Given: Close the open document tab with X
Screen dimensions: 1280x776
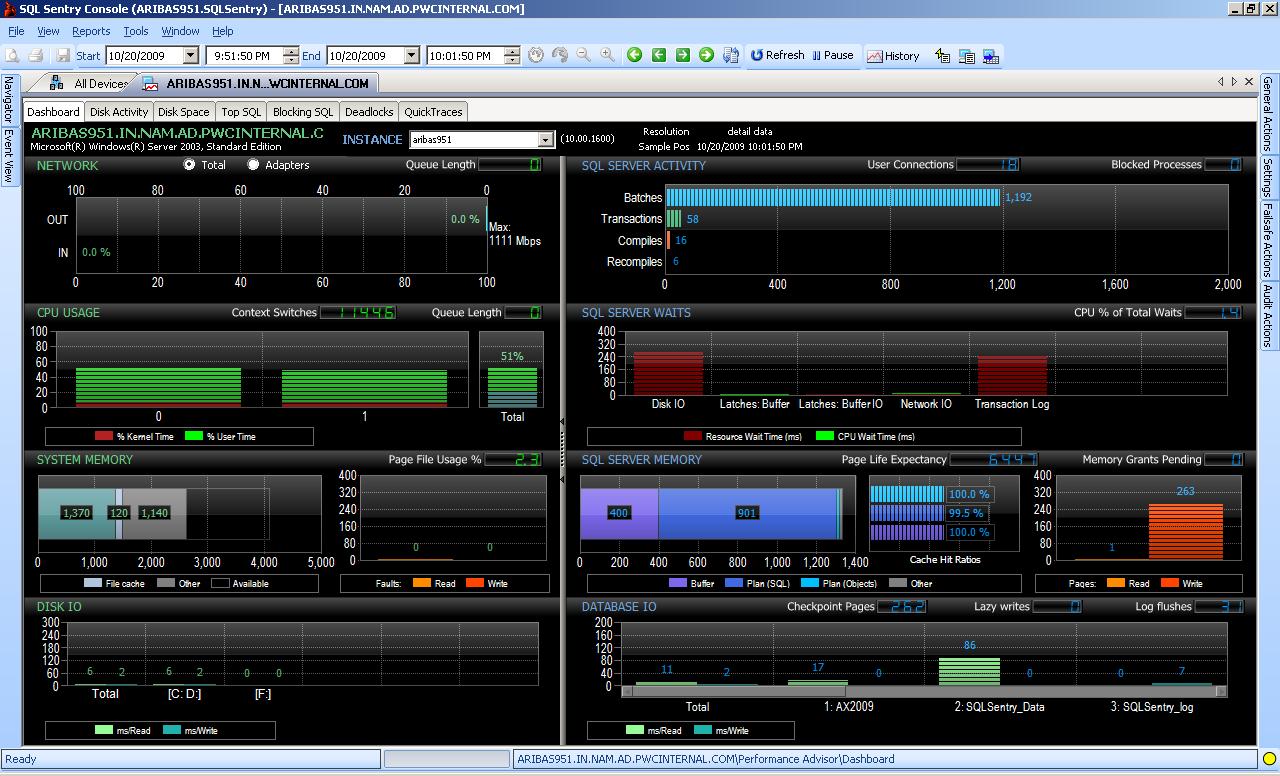Looking at the screenshot, I should (1248, 82).
